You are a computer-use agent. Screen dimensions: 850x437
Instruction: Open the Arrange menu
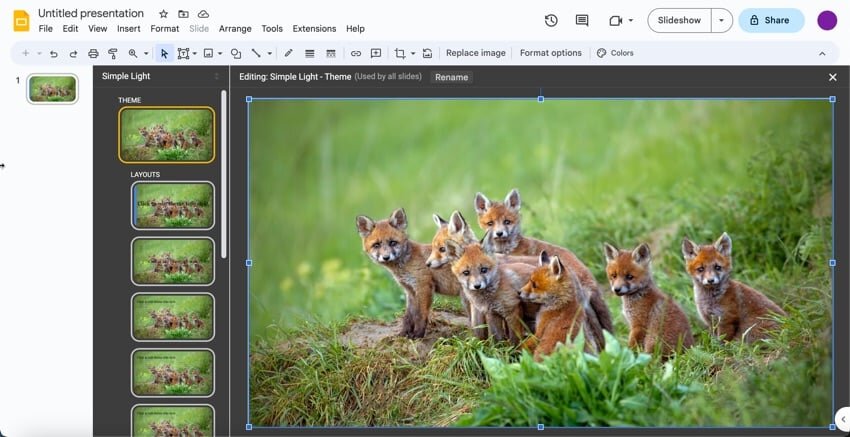(x=235, y=29)
